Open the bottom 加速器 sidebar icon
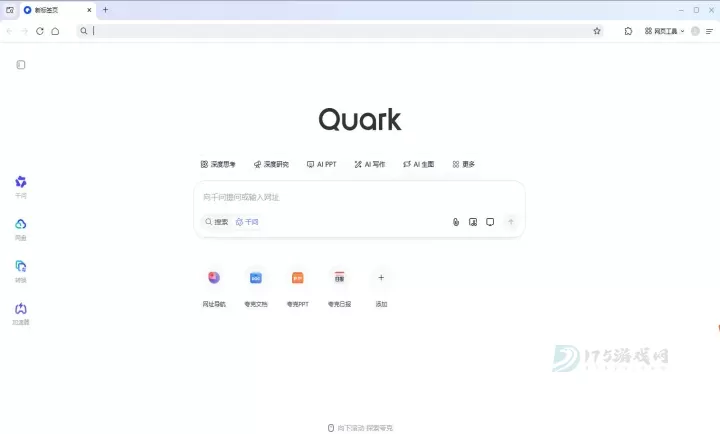The height and width of the screenshot is (434, 720). (x=21, y=314)
